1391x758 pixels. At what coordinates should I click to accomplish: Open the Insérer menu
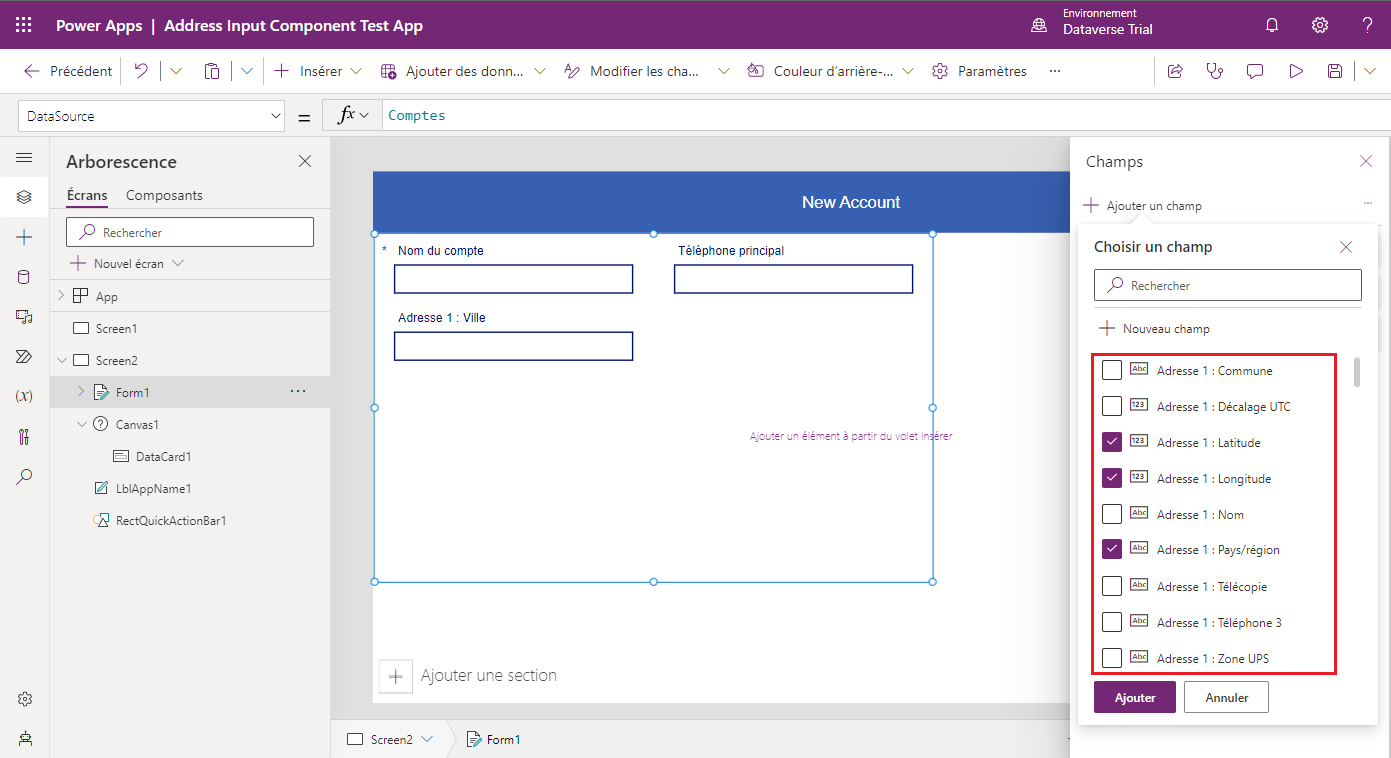(318, 71)
